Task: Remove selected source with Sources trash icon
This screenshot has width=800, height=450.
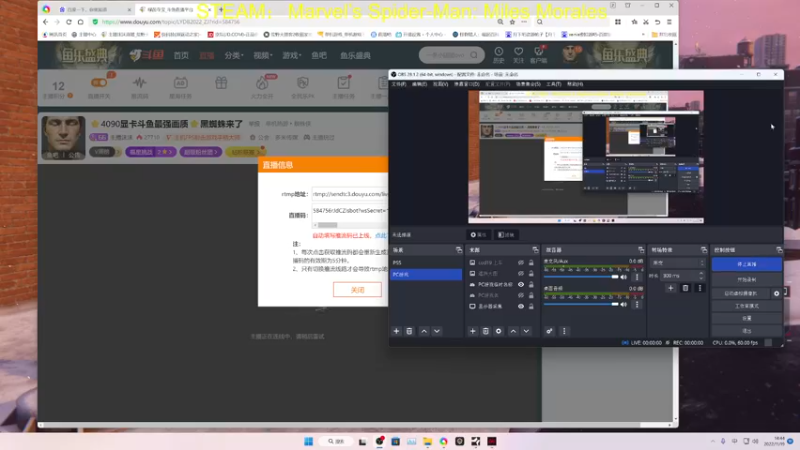Action: [485, 331]
